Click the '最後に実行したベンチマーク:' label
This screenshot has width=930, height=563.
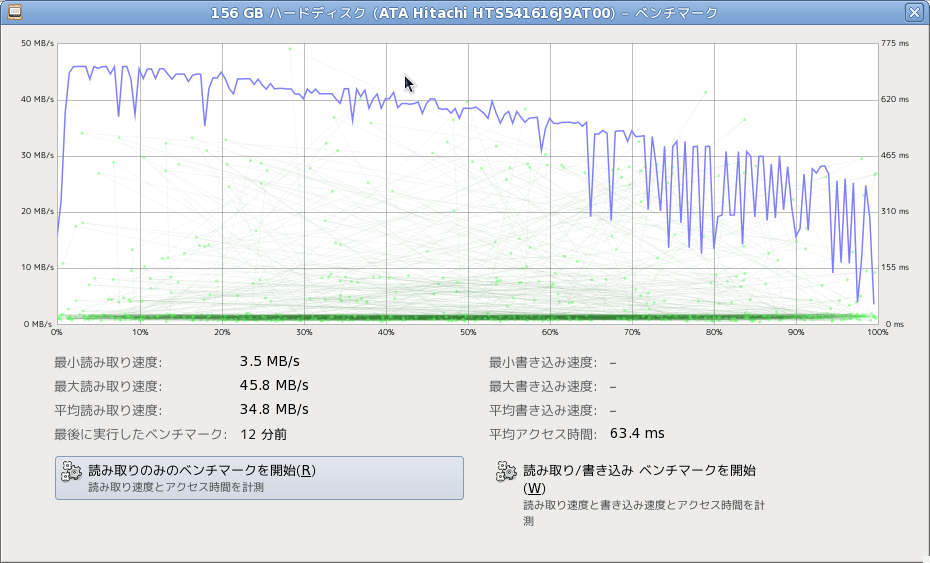[141, 434]
